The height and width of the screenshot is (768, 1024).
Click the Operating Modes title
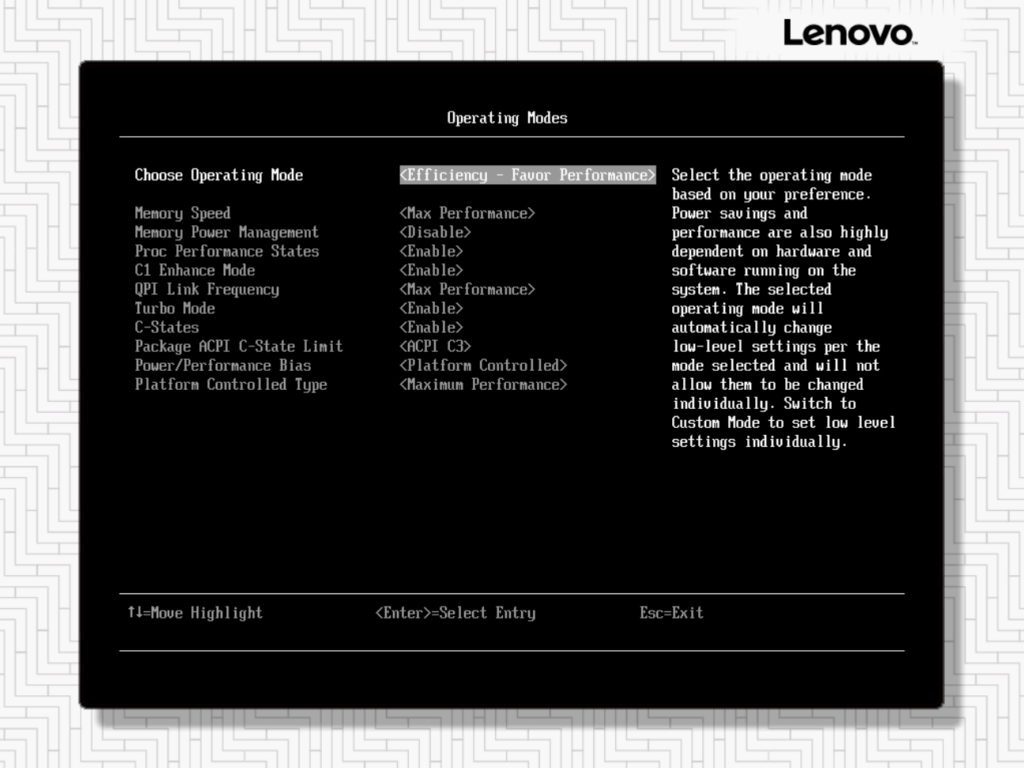click(x=507, y=118)
